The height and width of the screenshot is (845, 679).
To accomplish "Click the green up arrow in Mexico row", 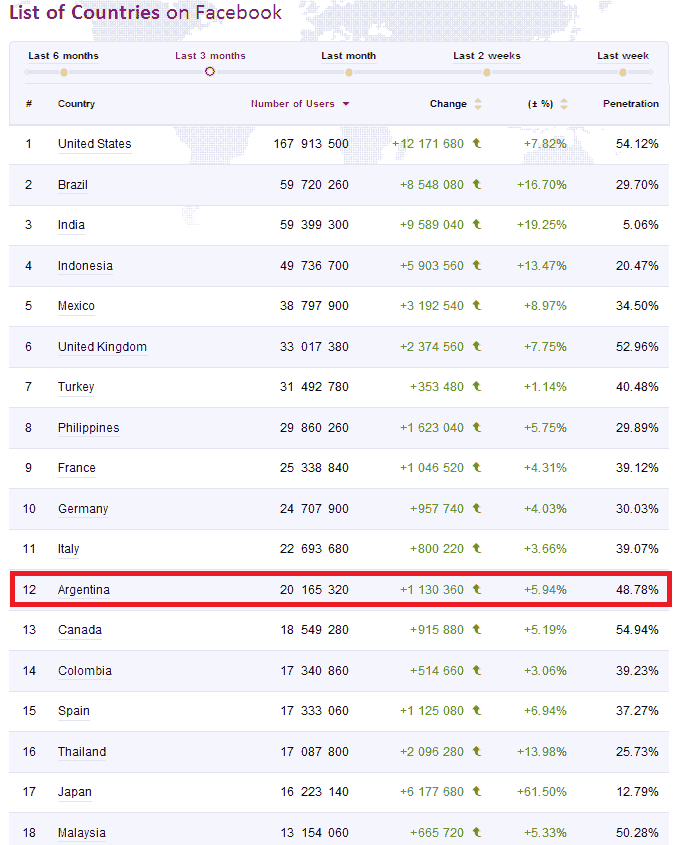I will (476, 305).
